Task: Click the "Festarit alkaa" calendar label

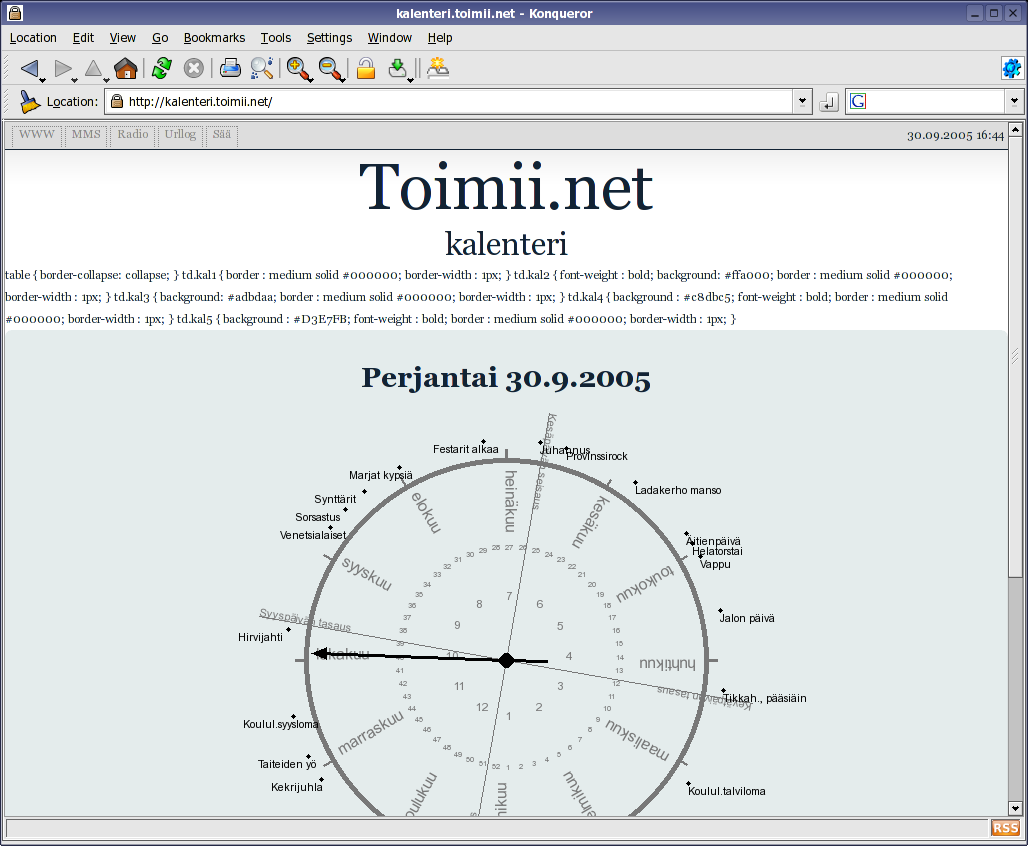Action: click(465, 449)
